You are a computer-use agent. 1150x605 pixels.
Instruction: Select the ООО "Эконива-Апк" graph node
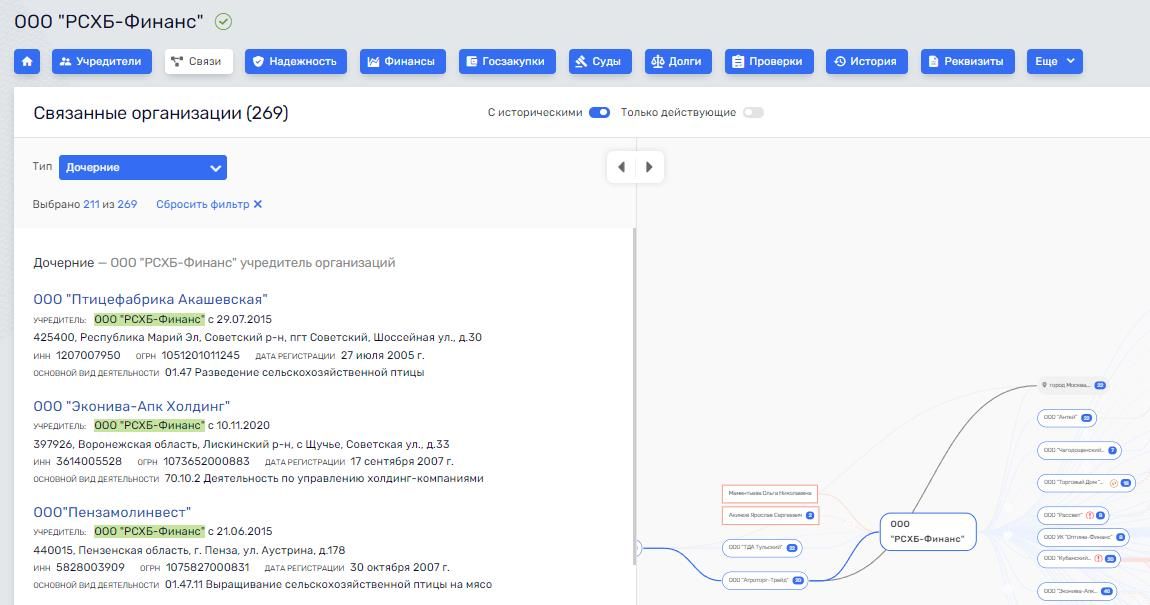[x=1077, y=591]
